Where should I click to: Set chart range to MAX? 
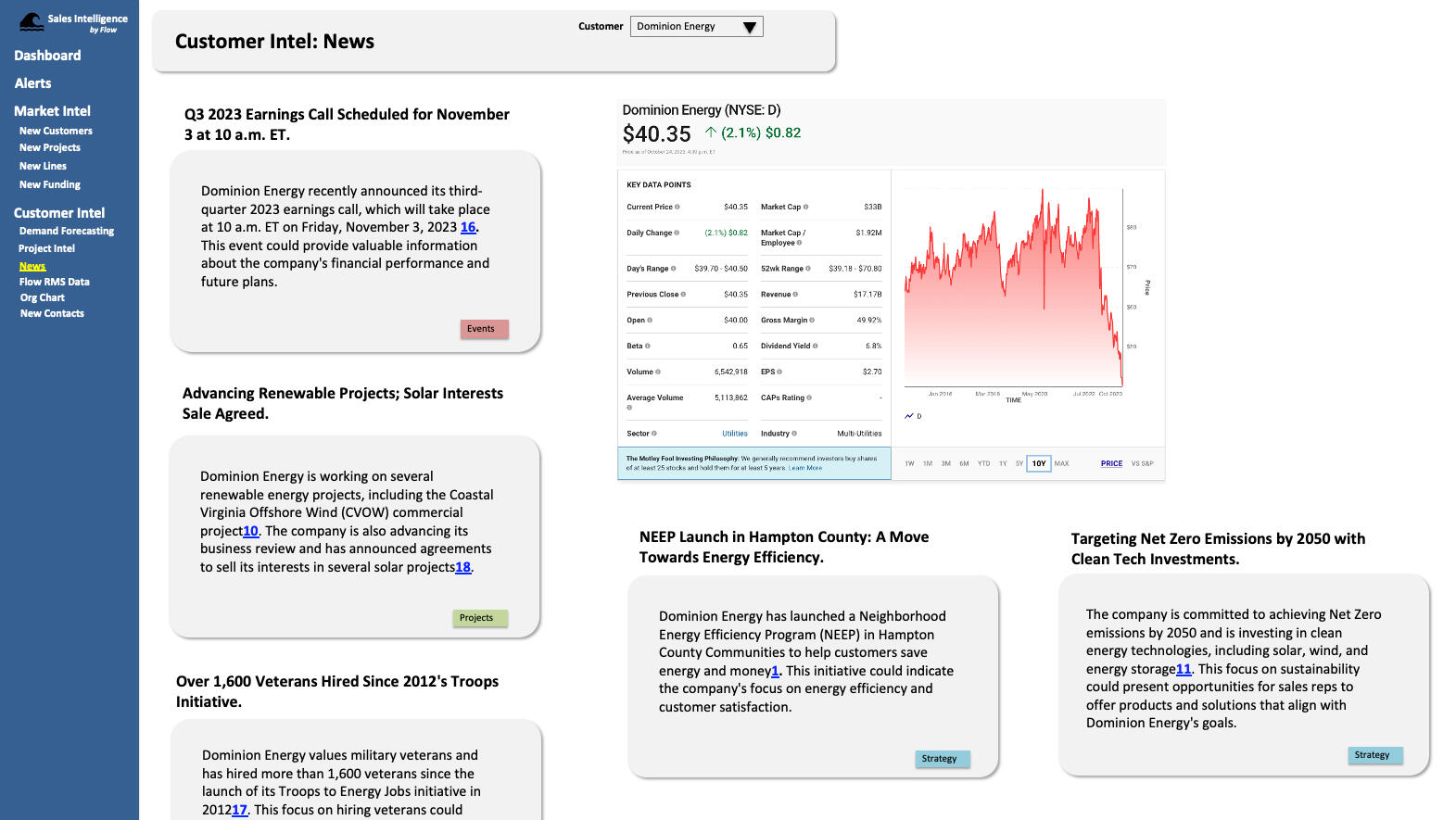(x=1061, y=463)
